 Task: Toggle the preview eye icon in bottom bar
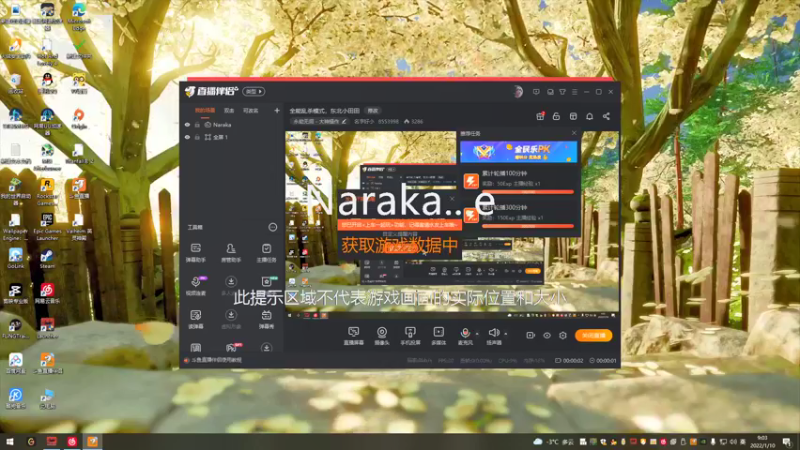tap(546, 335)
